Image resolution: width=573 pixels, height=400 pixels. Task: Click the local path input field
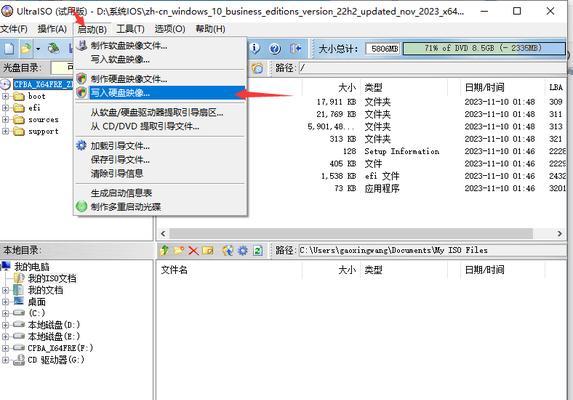pyautogui.click(x=432, y=251)
